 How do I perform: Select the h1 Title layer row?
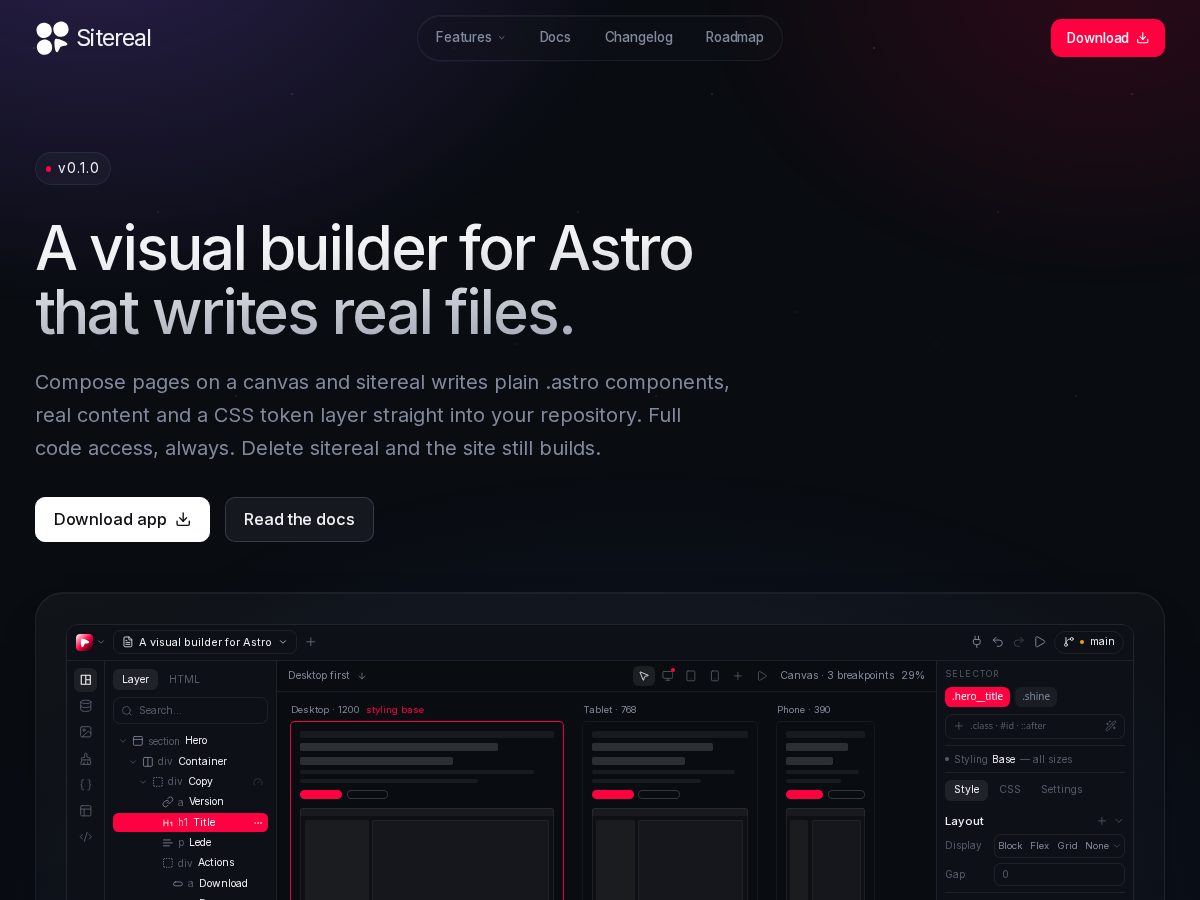[x=190, y=823]
